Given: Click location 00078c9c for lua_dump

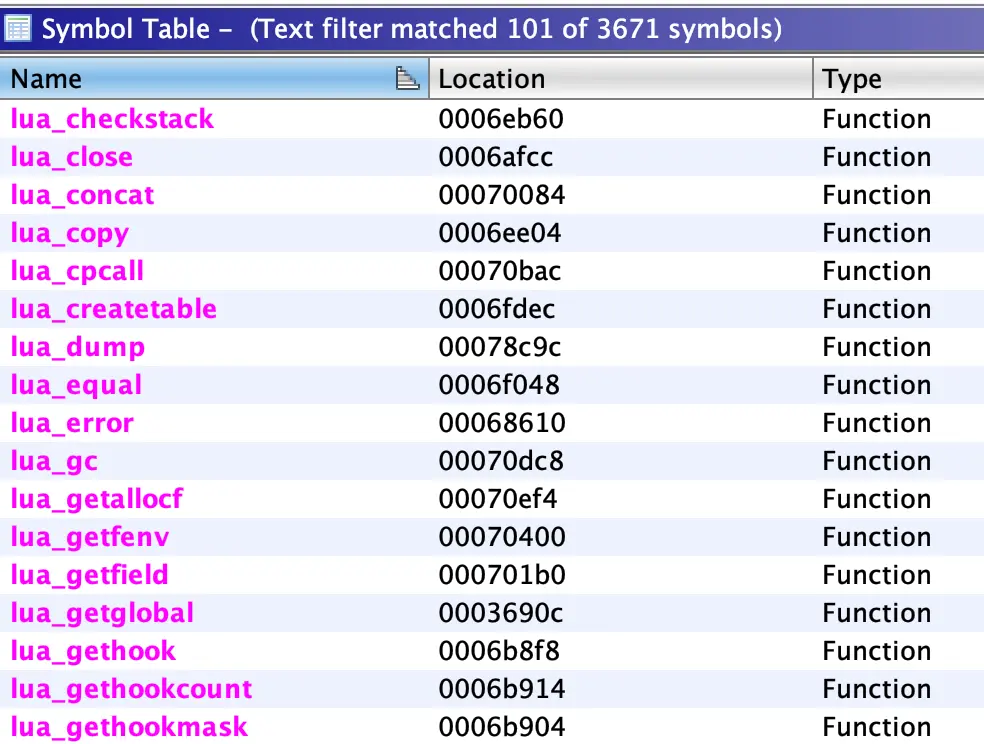Looking at the screenshot, I should coord(501,347).
